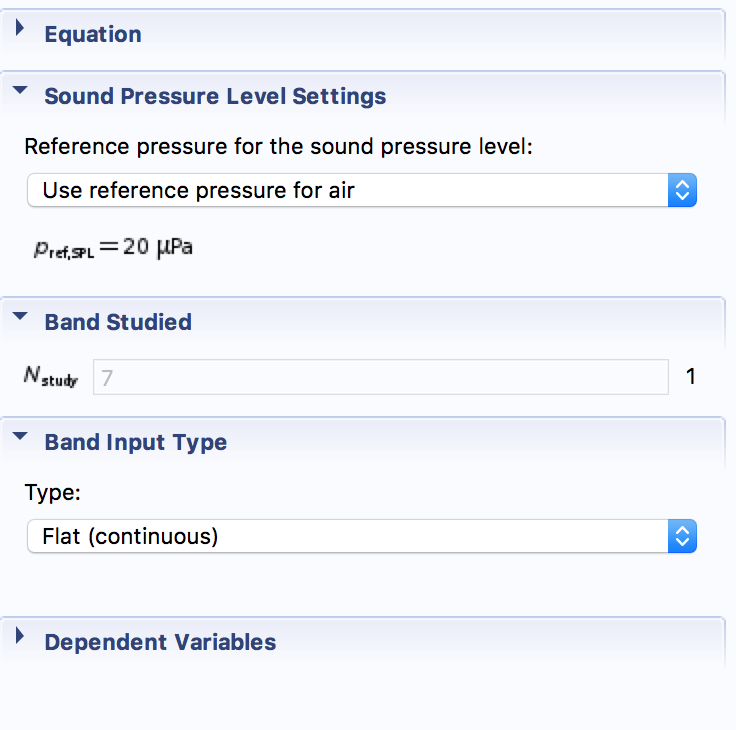The height and width of the screenshot is (730, 736).
Task: Expand the Equation section triangle
Action: click(20, 32)
